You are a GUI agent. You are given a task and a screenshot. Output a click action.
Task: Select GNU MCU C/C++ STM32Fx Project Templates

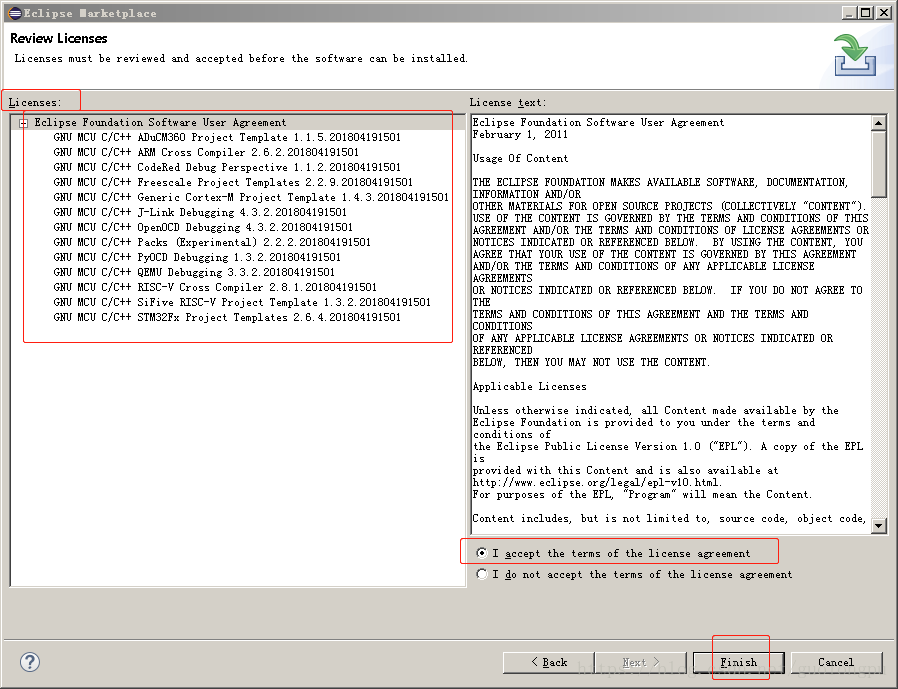pos(227,317)
